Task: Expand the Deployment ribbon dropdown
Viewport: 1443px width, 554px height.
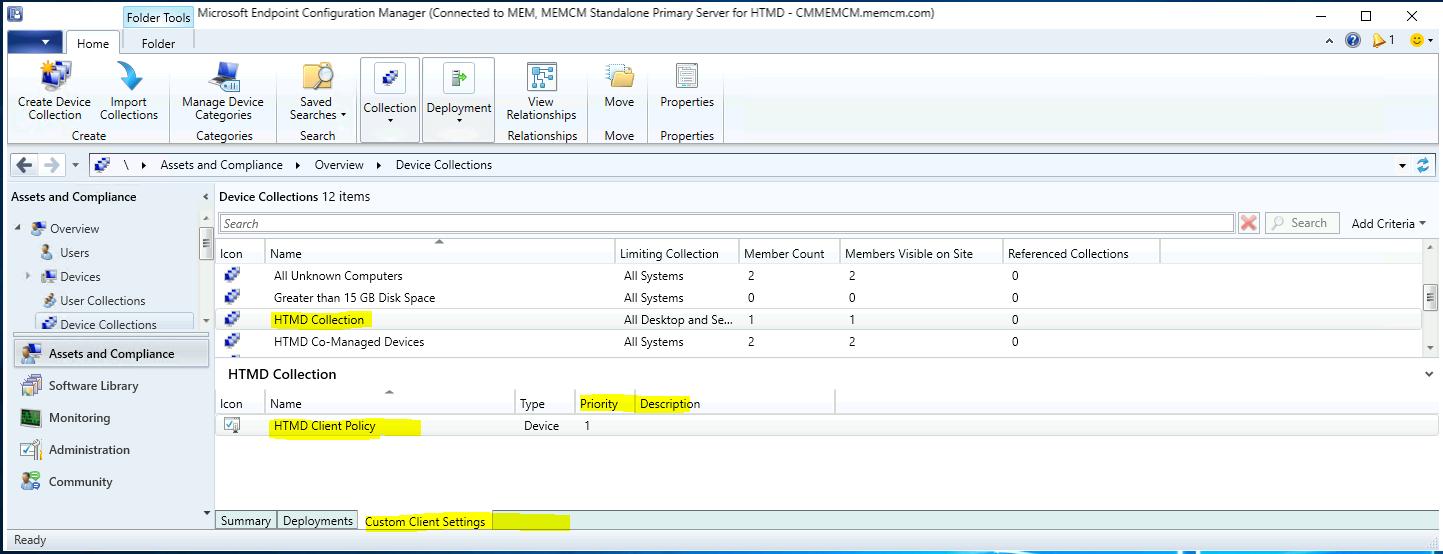Action: point(459,98)
